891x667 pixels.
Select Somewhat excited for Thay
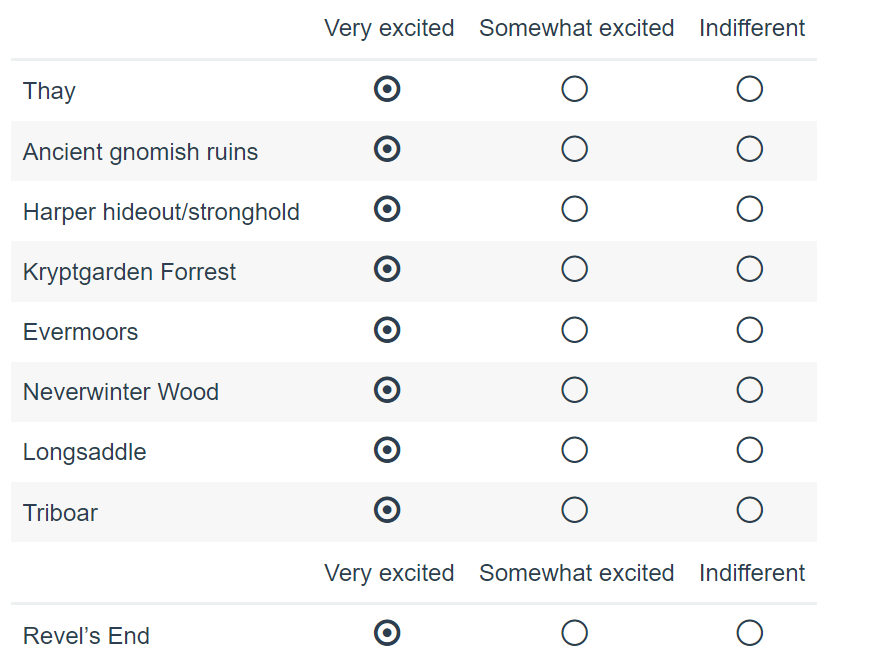click(574, 89)
